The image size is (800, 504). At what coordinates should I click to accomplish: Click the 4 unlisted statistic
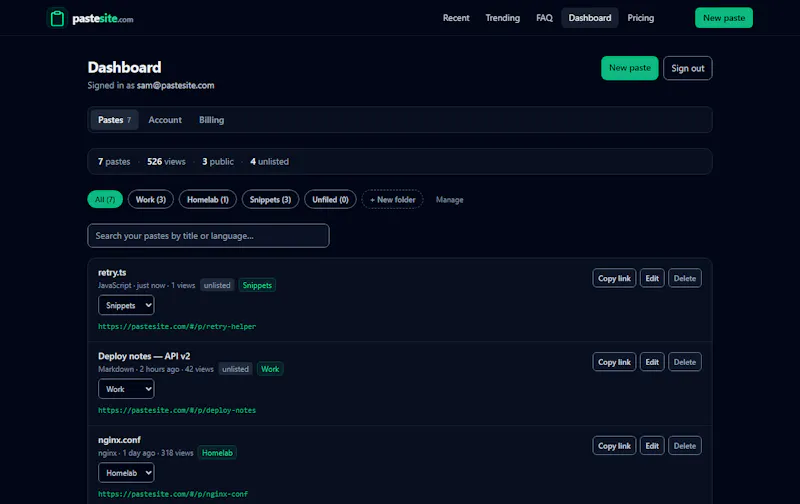(x=269, y=161)
